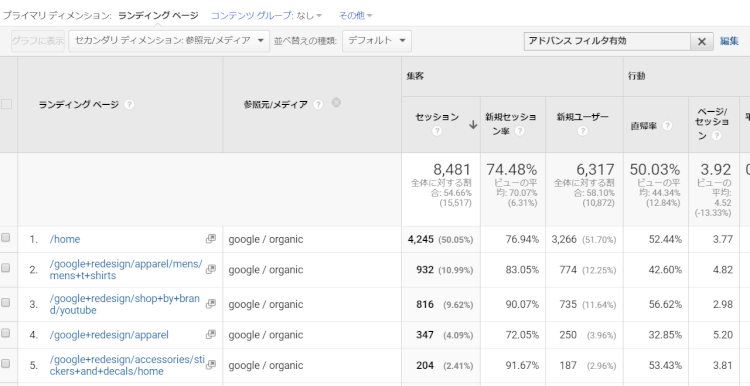Select ランディング ページ primary dimension

pyautogui.click(x=158, y=15)
